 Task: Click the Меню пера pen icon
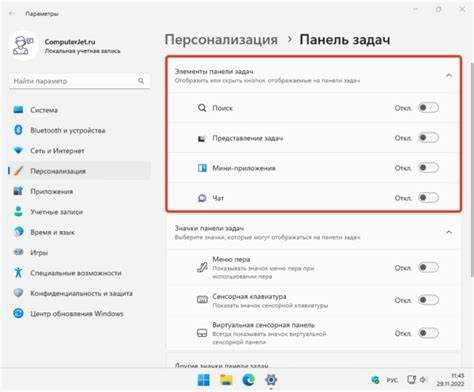click(x=202, y=267)
